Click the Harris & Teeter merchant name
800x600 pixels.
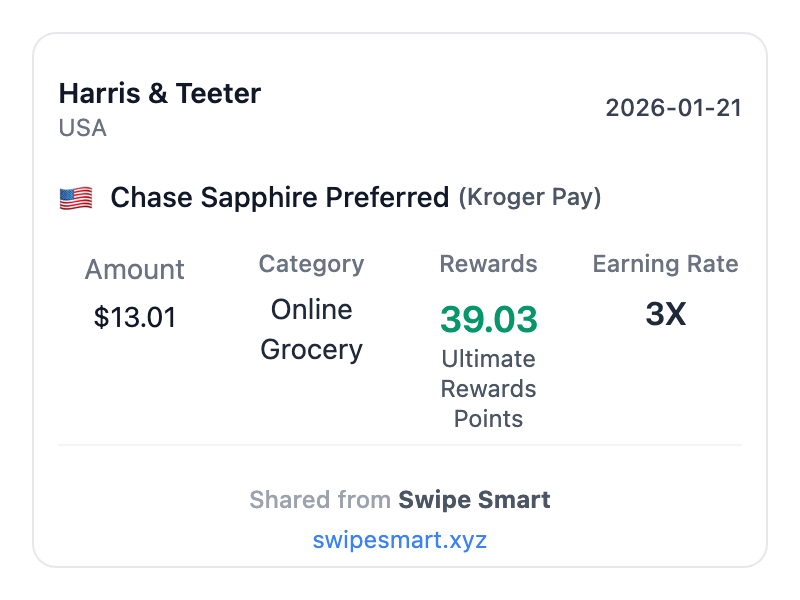click(x=160, y=94)
